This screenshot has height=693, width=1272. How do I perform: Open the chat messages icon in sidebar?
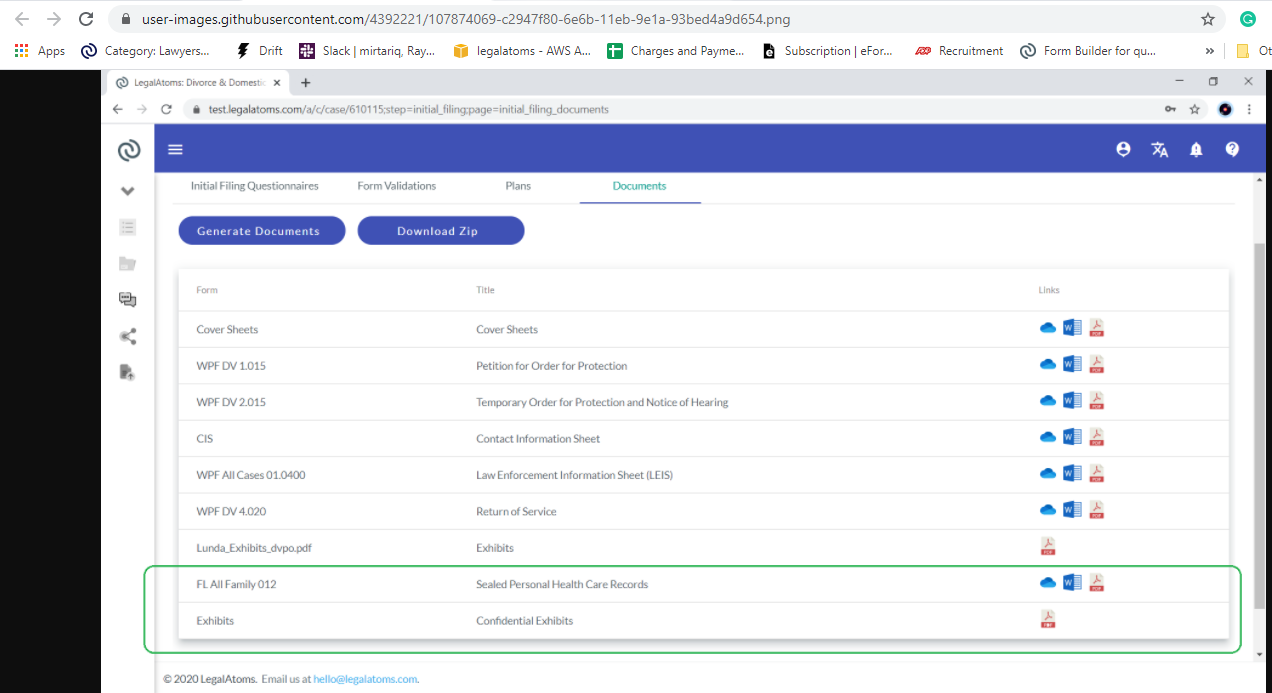pos(128,300)
